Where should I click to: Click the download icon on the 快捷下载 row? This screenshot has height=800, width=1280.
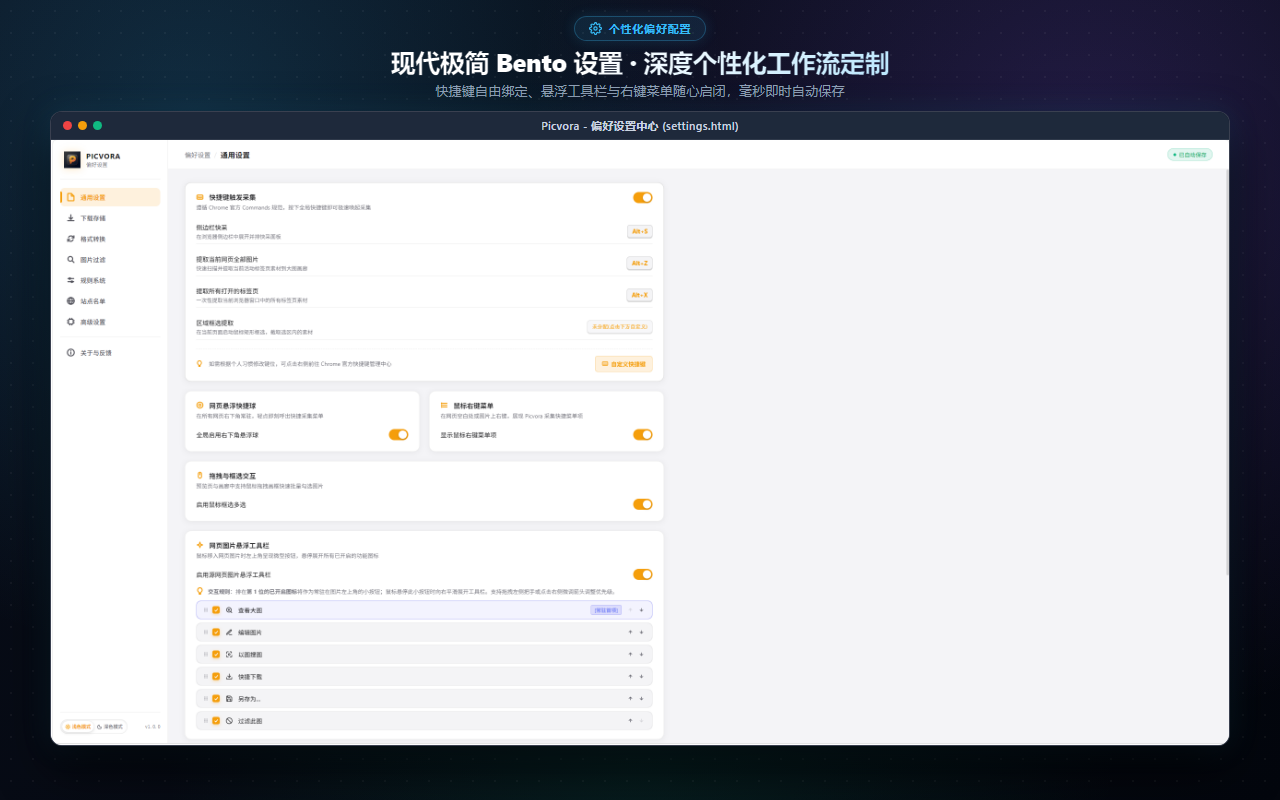(x=229, y=676)
